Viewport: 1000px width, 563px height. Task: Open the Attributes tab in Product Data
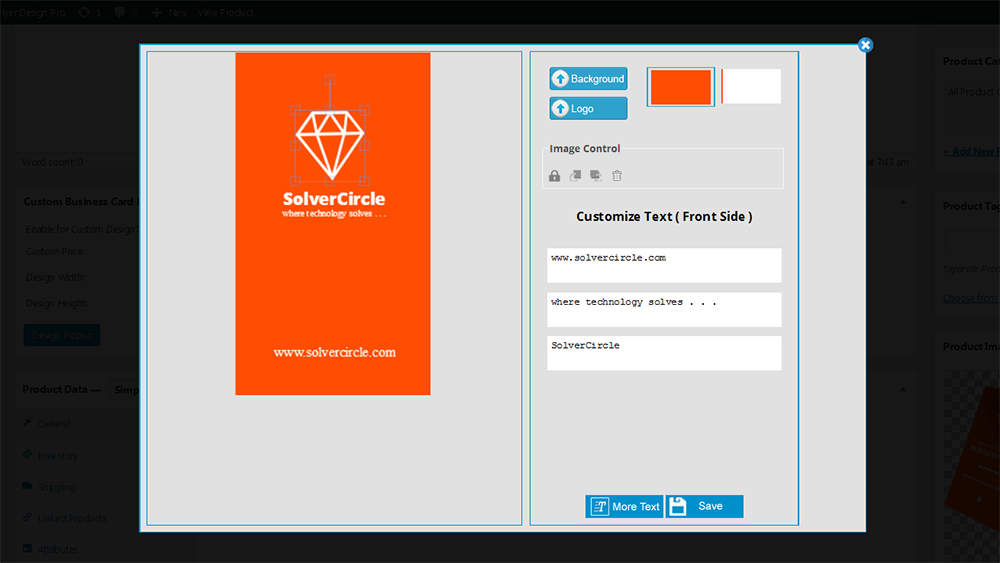[57, 550]
